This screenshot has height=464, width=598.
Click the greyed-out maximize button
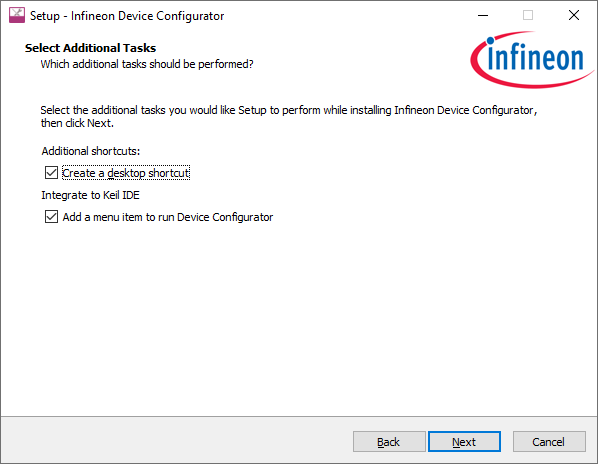pyautogui.click(x=528, y=15)
